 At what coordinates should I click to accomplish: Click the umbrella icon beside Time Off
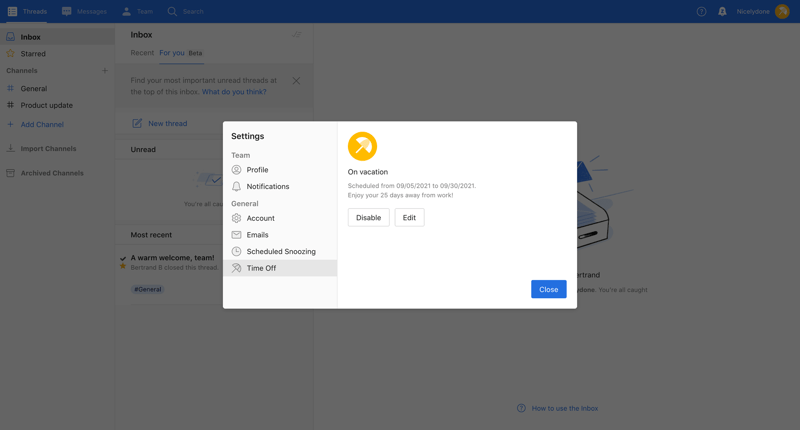236,268
